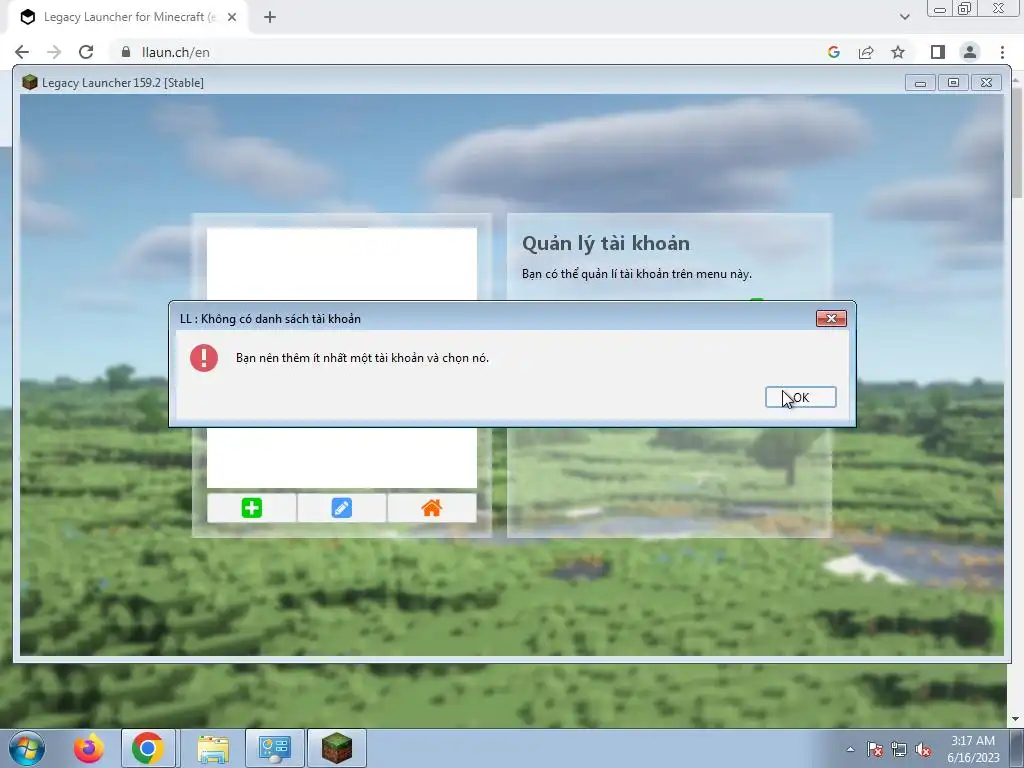This screenshot has width=1024, height=768.
Task: Click the red error icon in the dialog
Action: coord(204,358)
